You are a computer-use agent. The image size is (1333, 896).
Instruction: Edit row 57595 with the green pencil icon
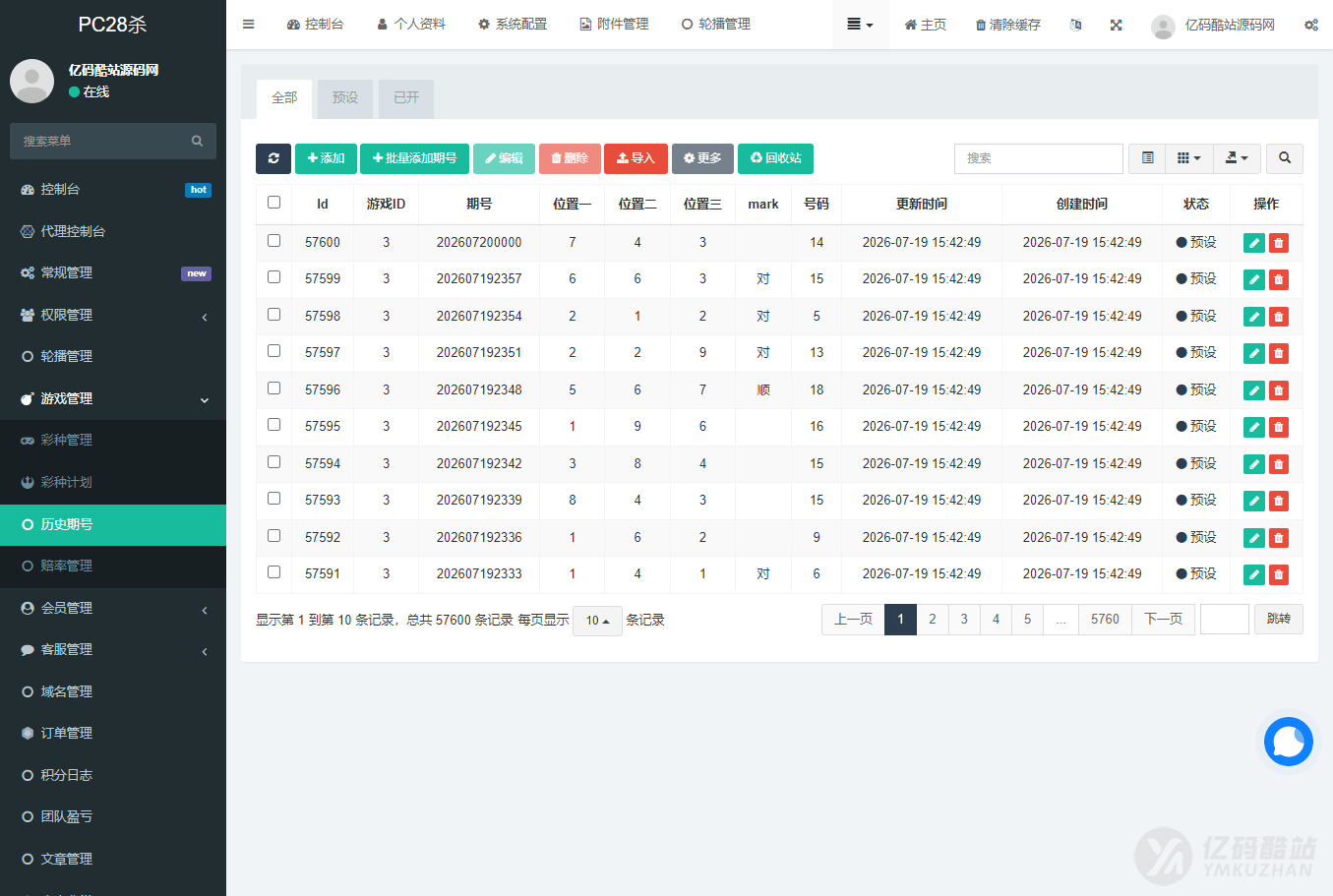[1254, 427]
